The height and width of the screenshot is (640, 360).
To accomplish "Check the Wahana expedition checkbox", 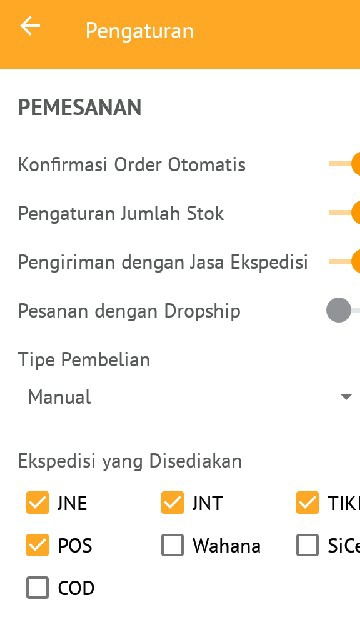I will pos(172,545).
